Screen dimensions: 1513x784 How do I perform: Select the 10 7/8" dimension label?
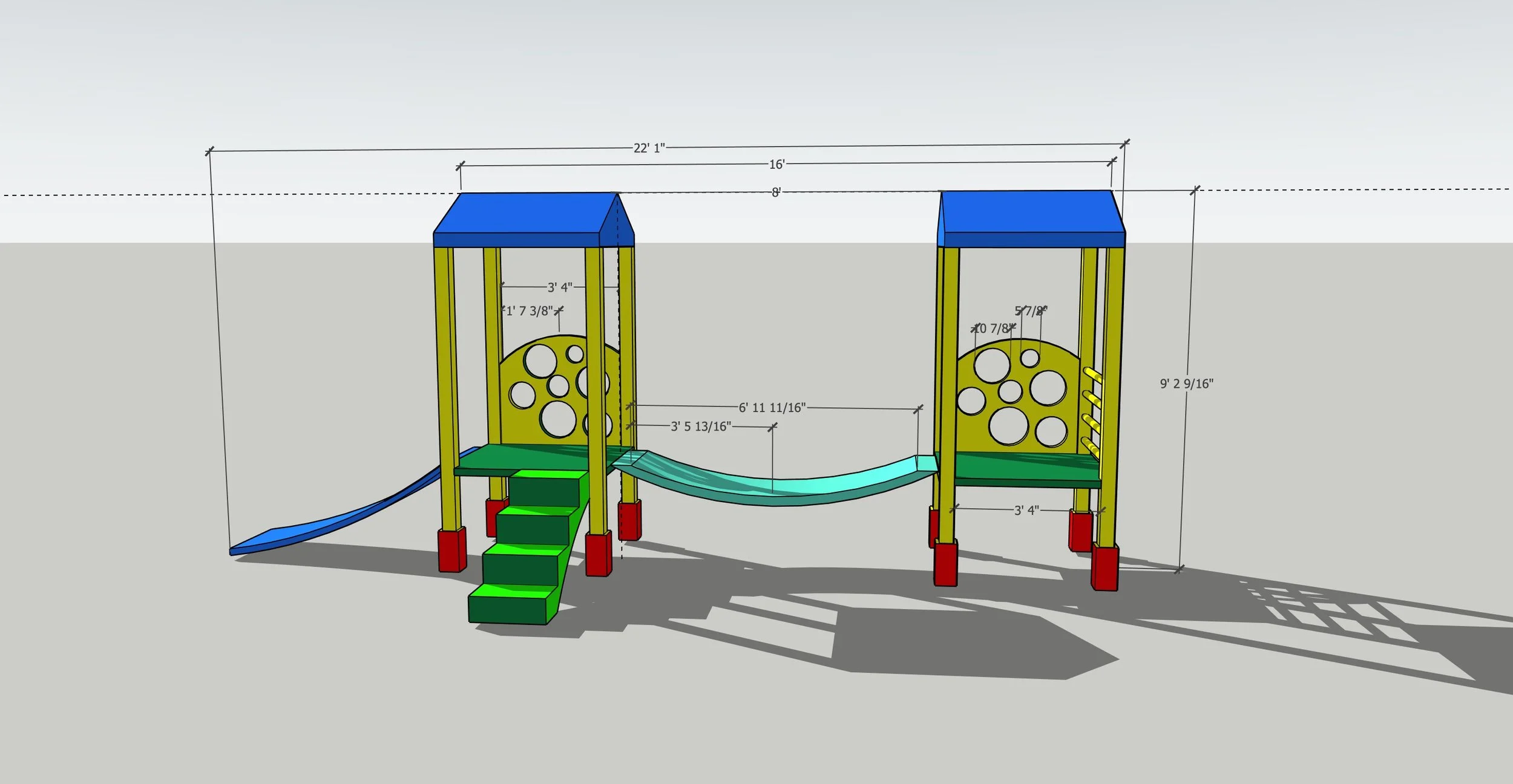993,328
